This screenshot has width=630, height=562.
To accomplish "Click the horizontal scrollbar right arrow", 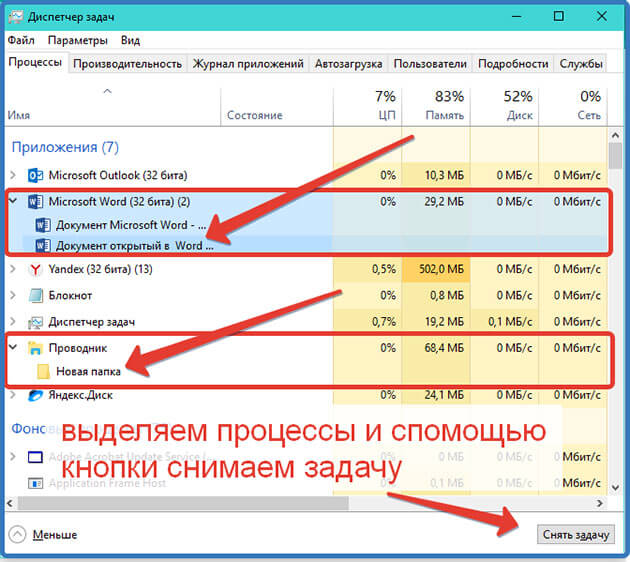I will click(600, 503).
